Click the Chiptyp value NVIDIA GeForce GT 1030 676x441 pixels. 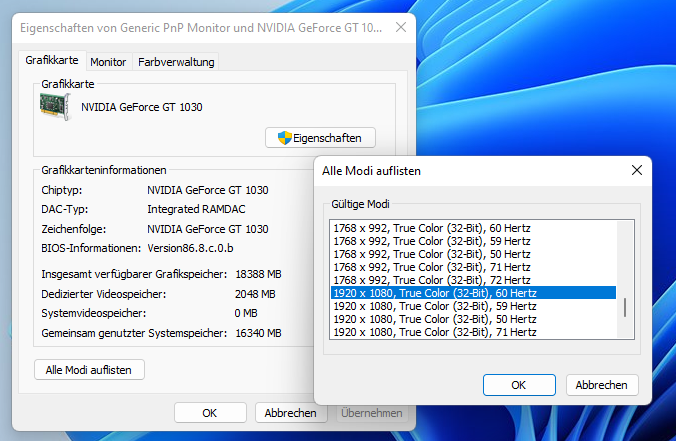[208, 190]
